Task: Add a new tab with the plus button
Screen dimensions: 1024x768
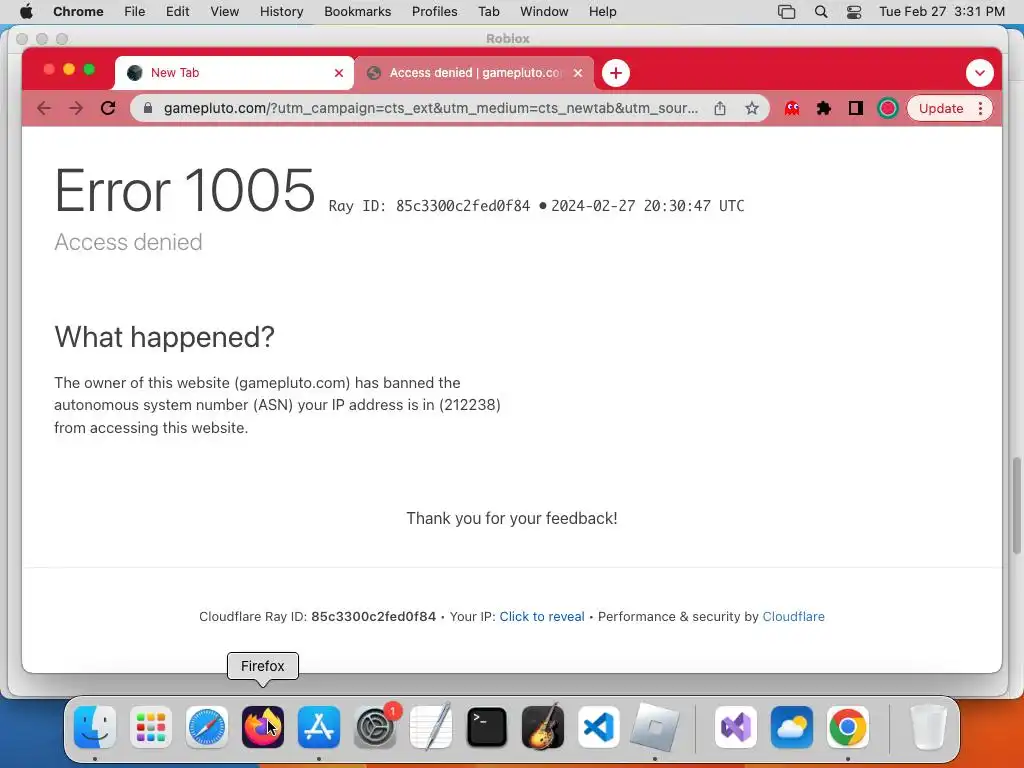Action: [615, 73]
